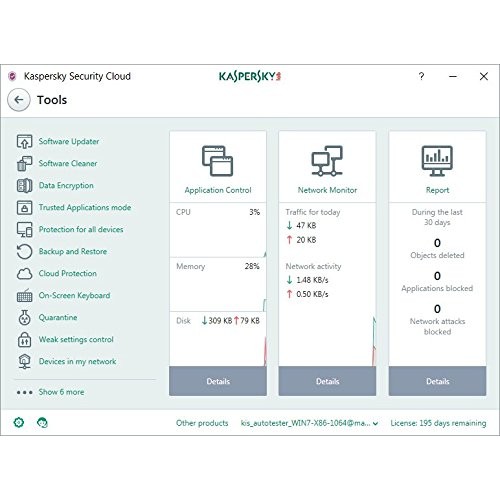Click the Network Monitor icon
This screenshot has height=500, width=500.
(x=327, y=161)
